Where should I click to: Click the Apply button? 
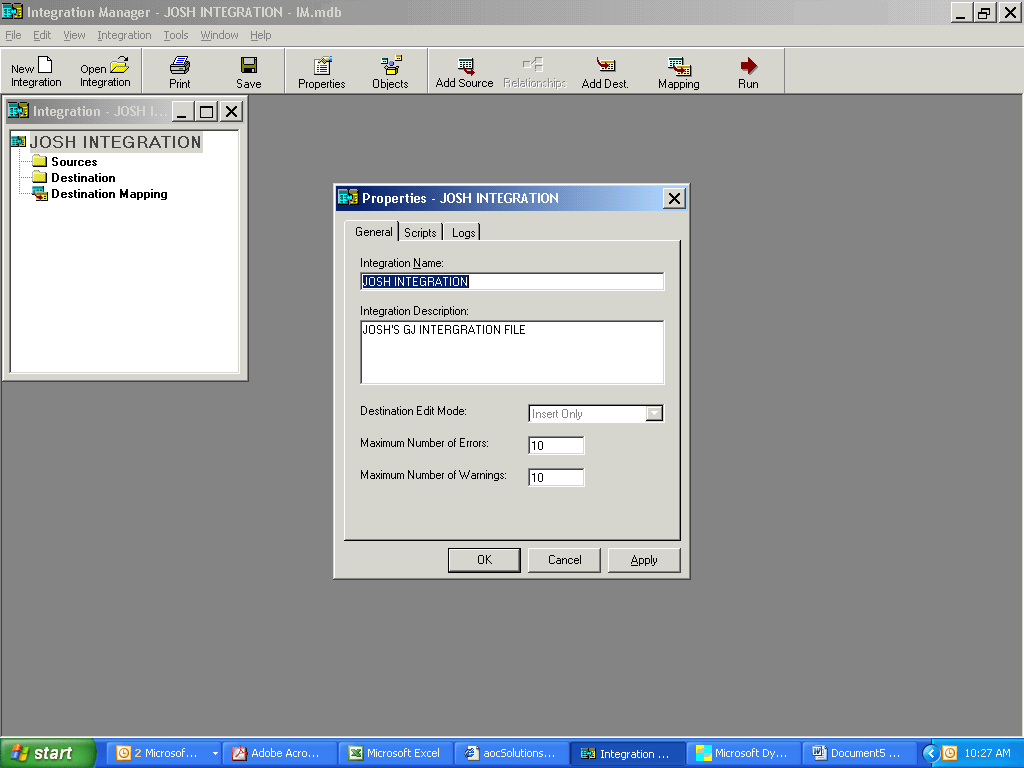[644, 560]
